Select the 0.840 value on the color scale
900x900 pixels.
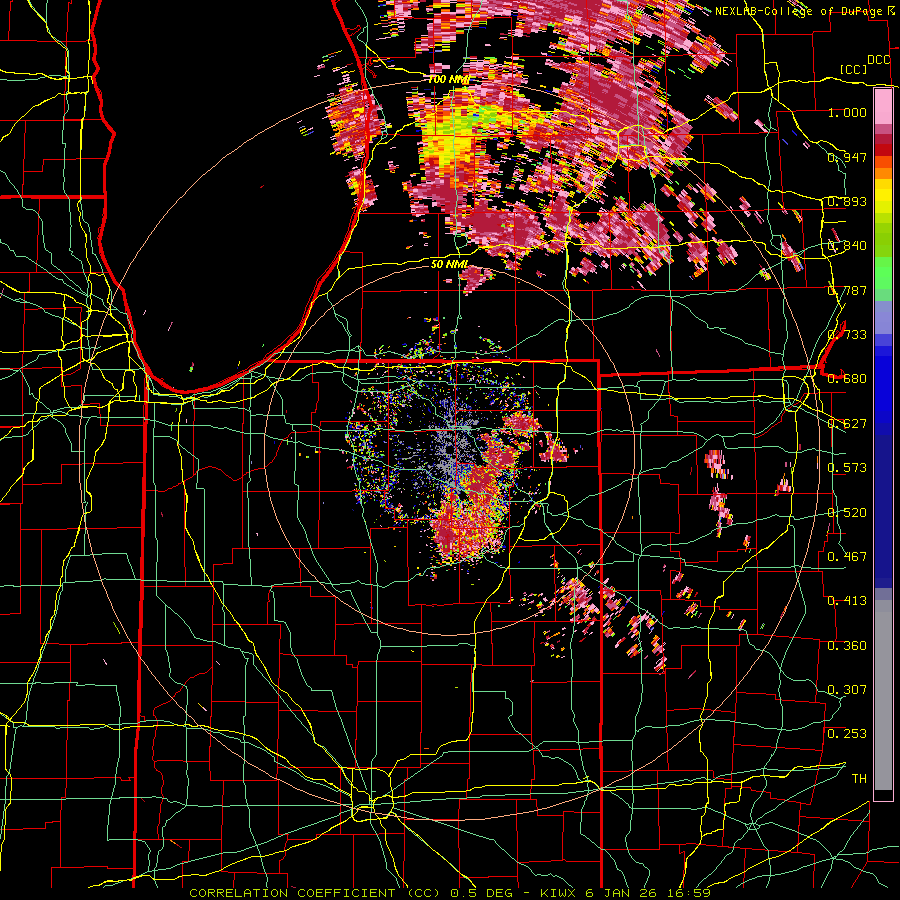point(847,246)
